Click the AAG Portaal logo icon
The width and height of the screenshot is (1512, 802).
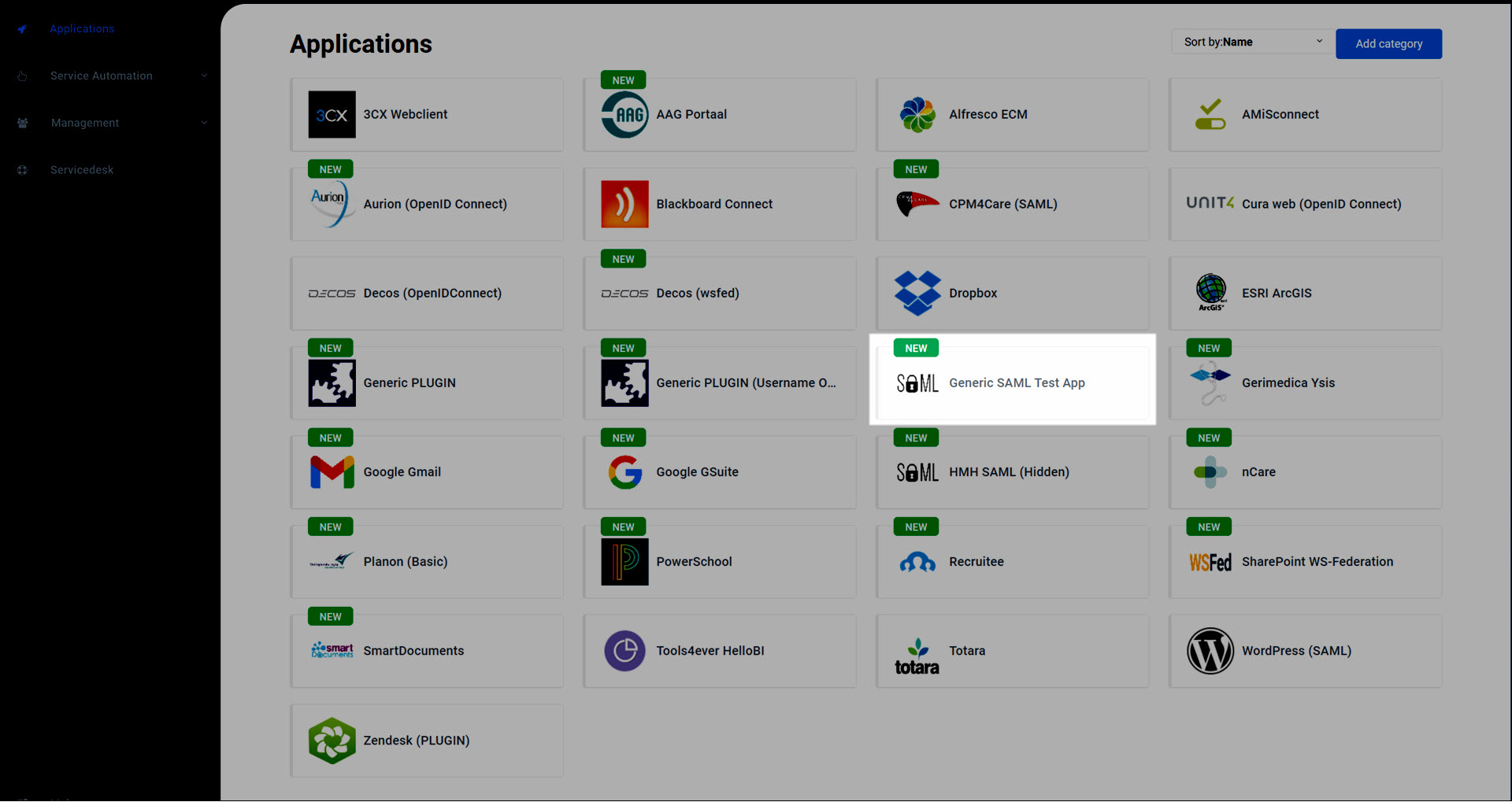coord(624,114)
